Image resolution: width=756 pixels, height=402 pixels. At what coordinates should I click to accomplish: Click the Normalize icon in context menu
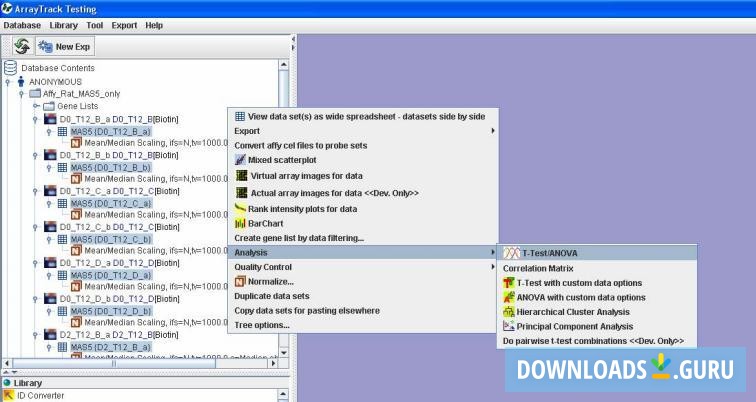click(x=240, y=281)
